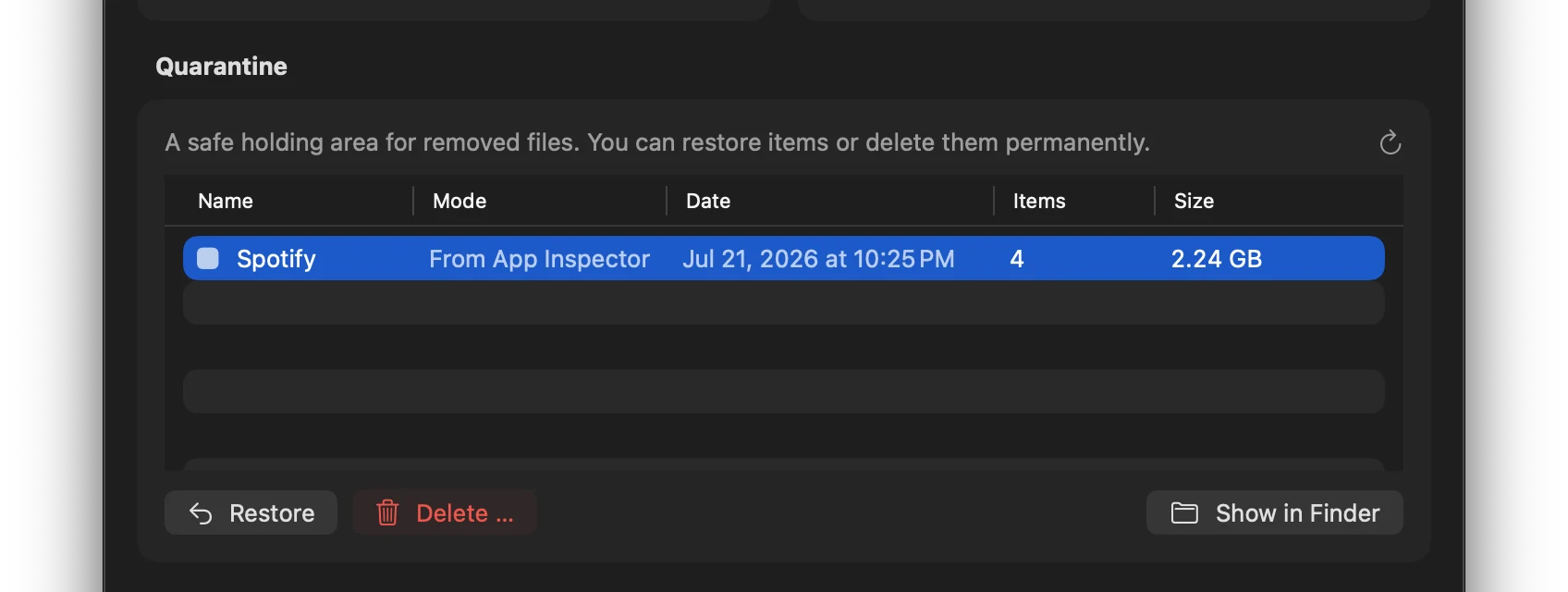This screenshot has height=592, width=1568.
Task: Sort the table by Name column
Action: [226, 201]
